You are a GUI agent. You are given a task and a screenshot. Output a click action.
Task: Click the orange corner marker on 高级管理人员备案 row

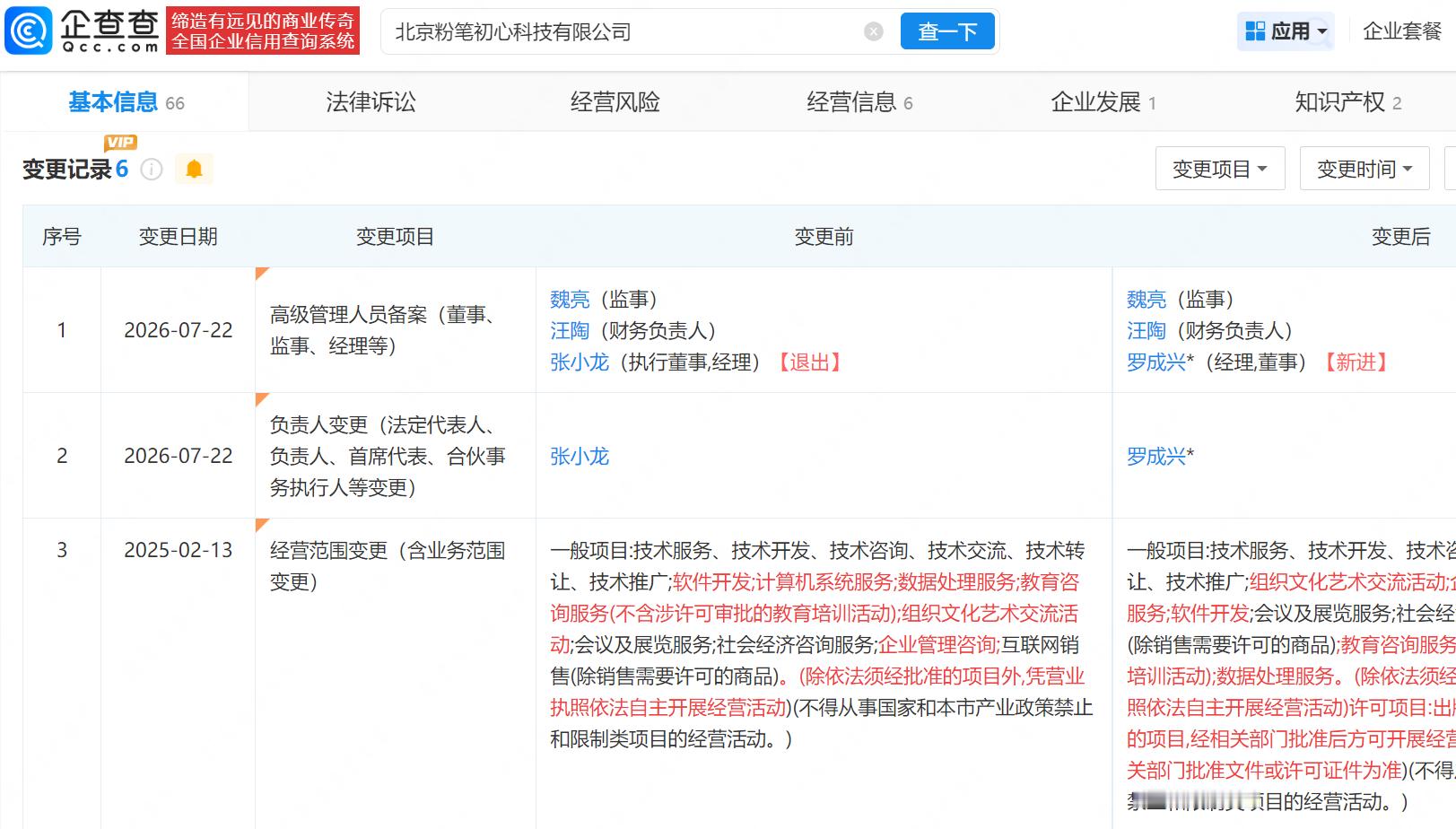[x=262, y=274]
